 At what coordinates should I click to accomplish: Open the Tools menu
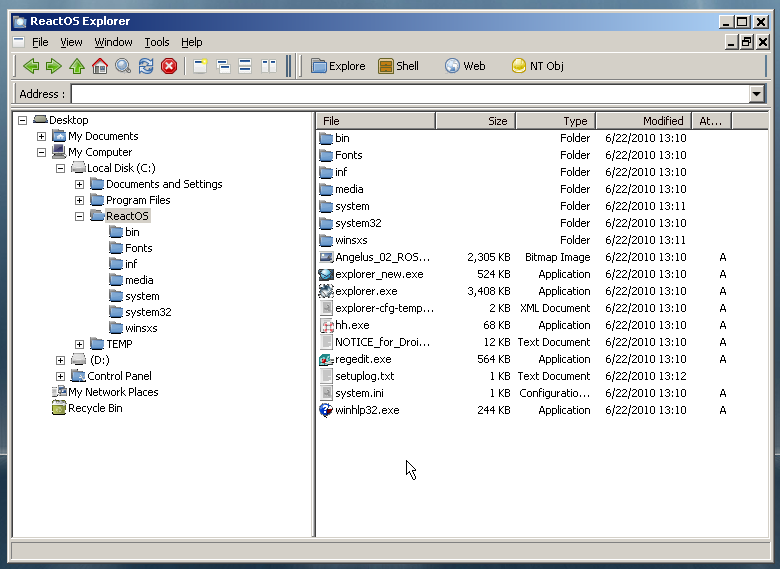click(x=156, y=42)
